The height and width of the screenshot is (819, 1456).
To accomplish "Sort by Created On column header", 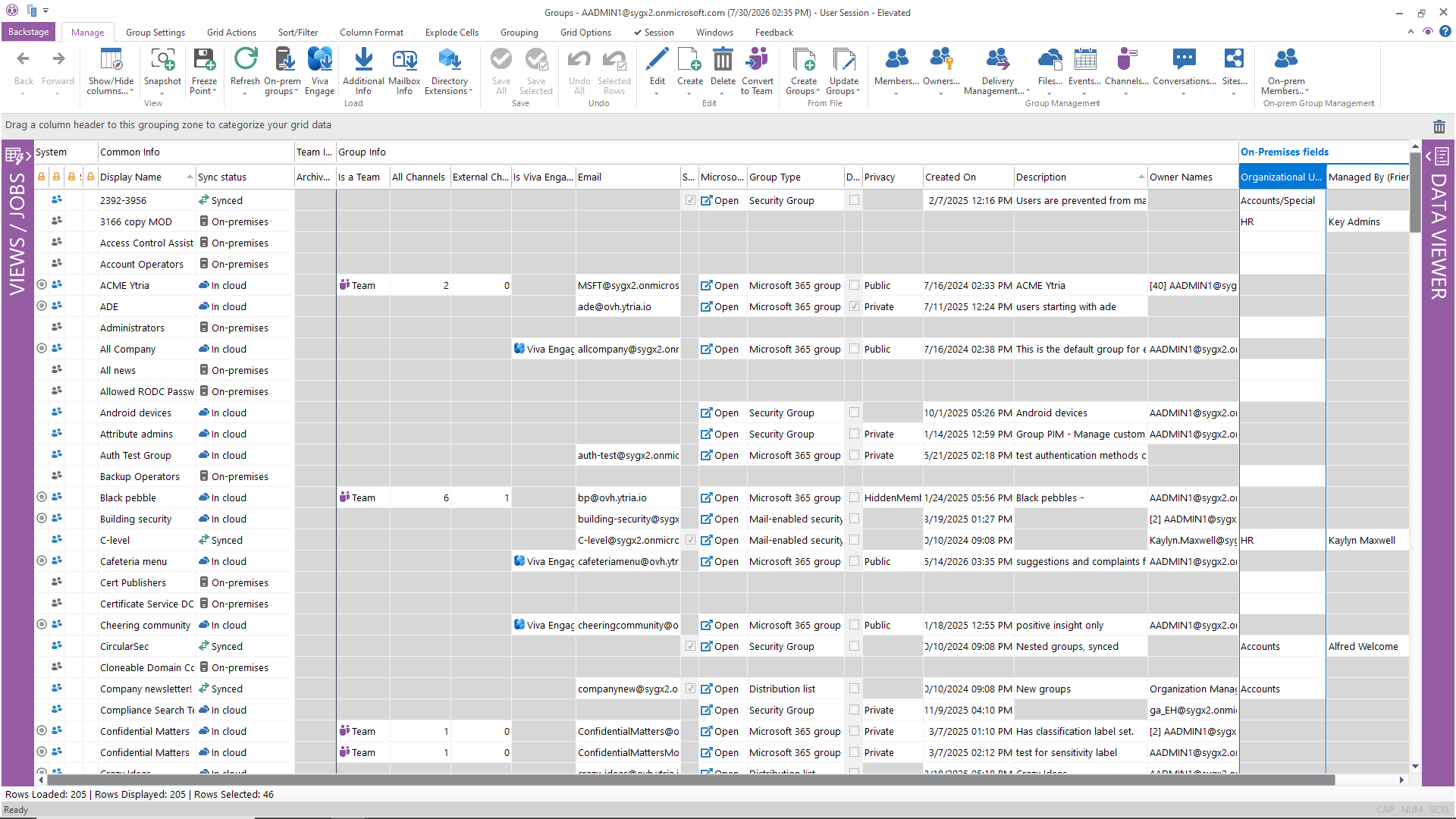I will click(x=968, y=177).
